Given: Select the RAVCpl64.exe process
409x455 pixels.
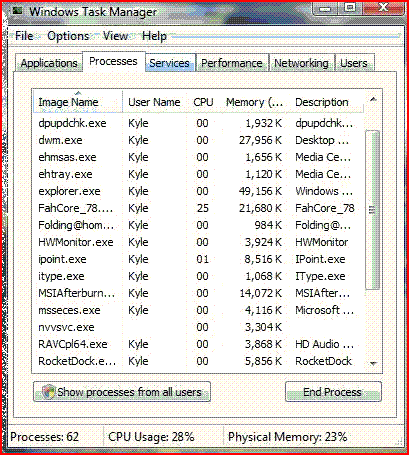Looking at the screenshot, I should pyautogui.click(x=198, y=344).
